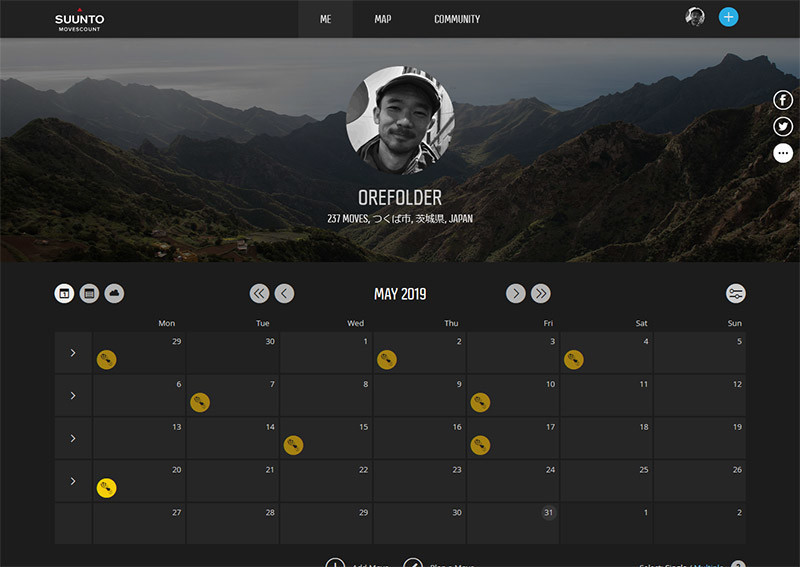This screenshot has width=800, height=567.
Task: Select calendar day 12 Sunday
Action: point(700,396)
